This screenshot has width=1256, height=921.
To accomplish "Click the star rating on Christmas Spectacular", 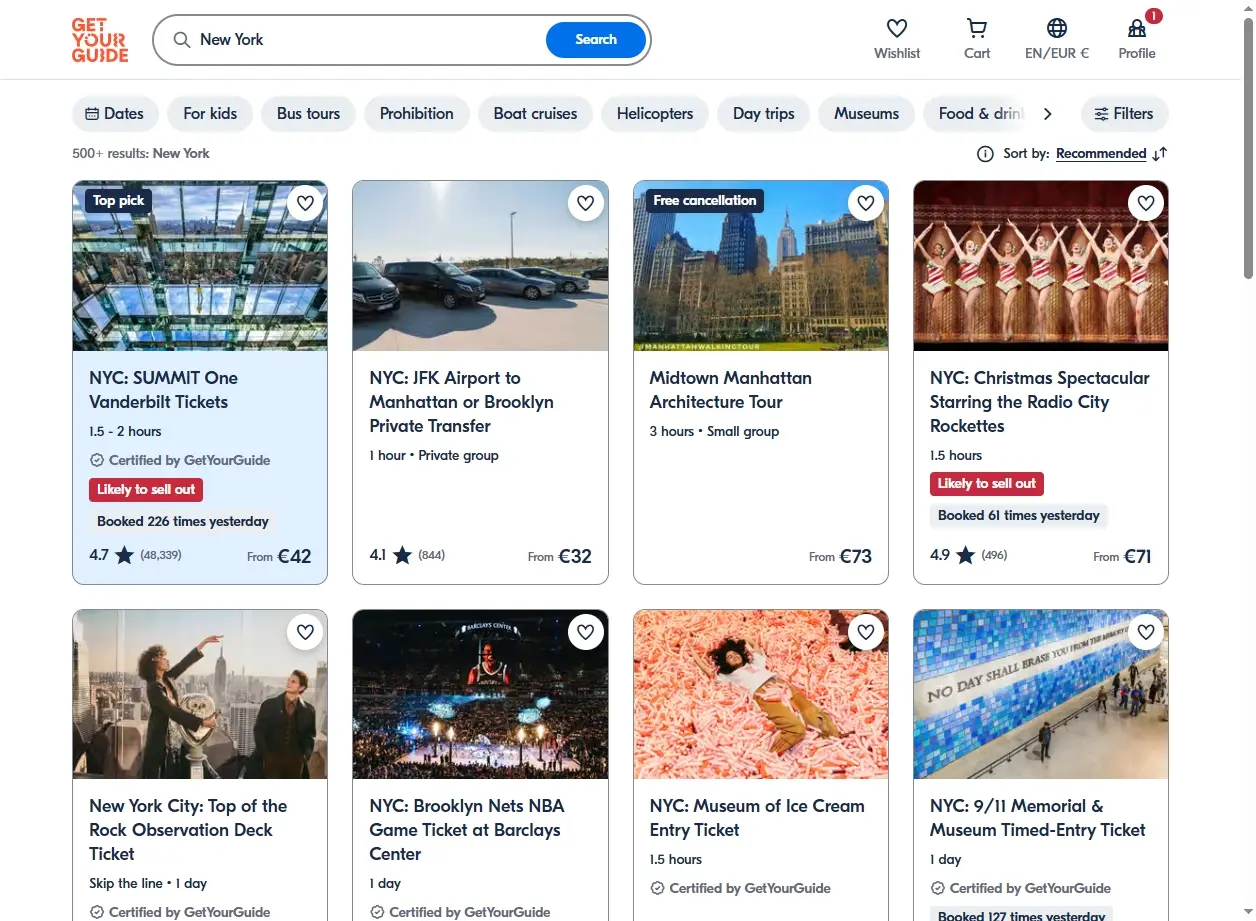I will 965,555.
